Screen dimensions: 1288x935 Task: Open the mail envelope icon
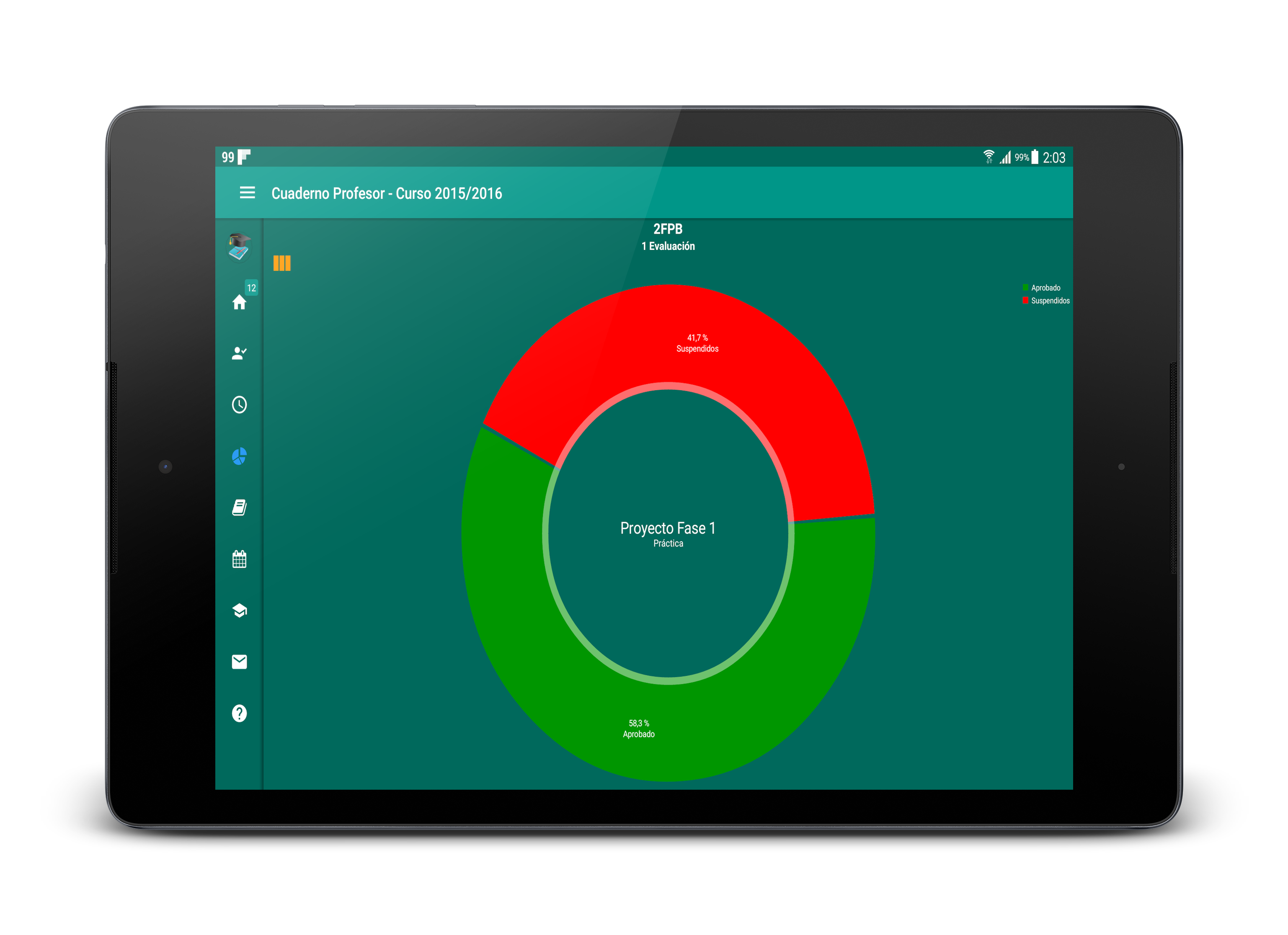point(239,662)
